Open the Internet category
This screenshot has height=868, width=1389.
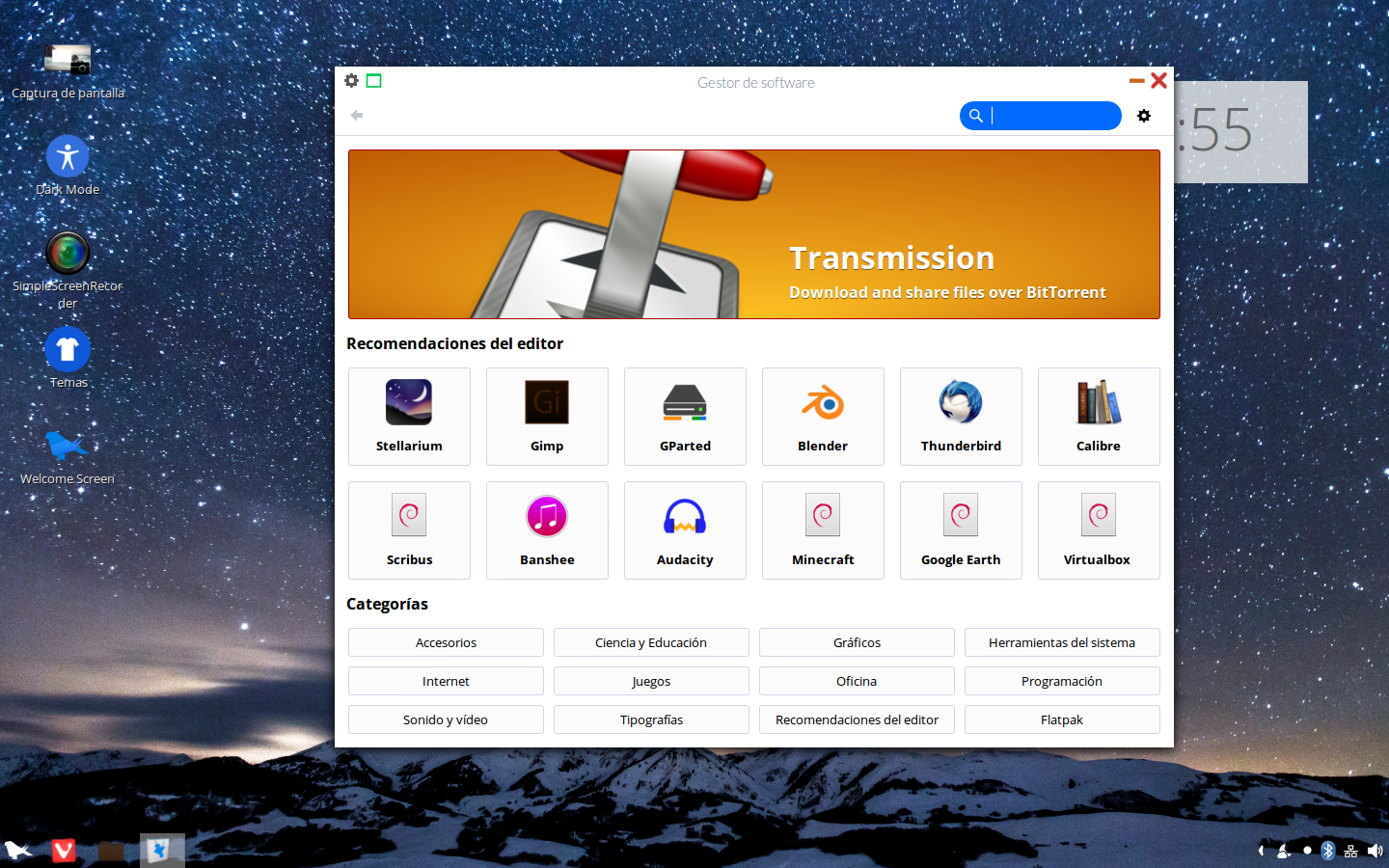(x=446, y=681)
